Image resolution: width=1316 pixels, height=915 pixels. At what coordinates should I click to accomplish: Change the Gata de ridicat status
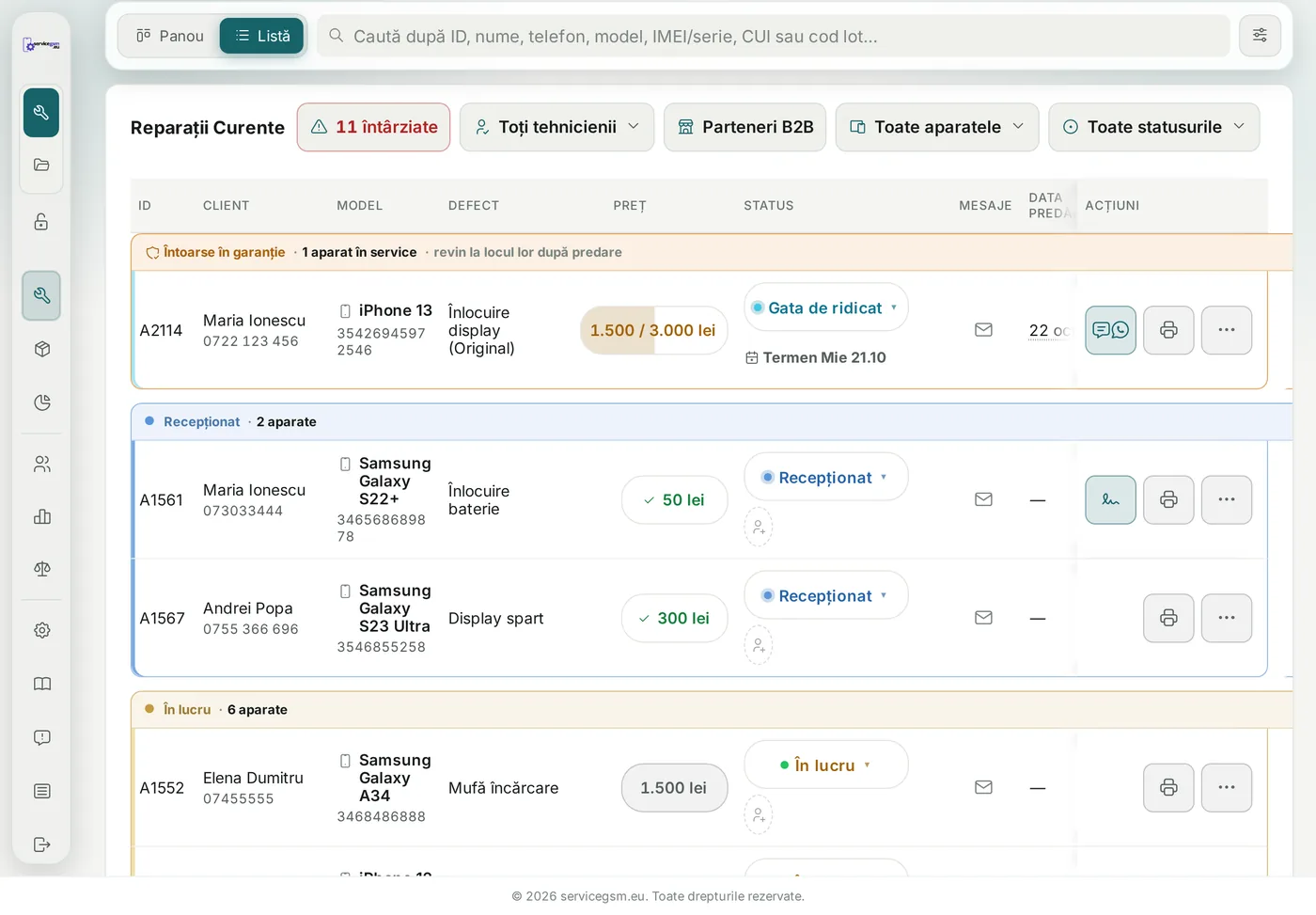click(825, 308)
